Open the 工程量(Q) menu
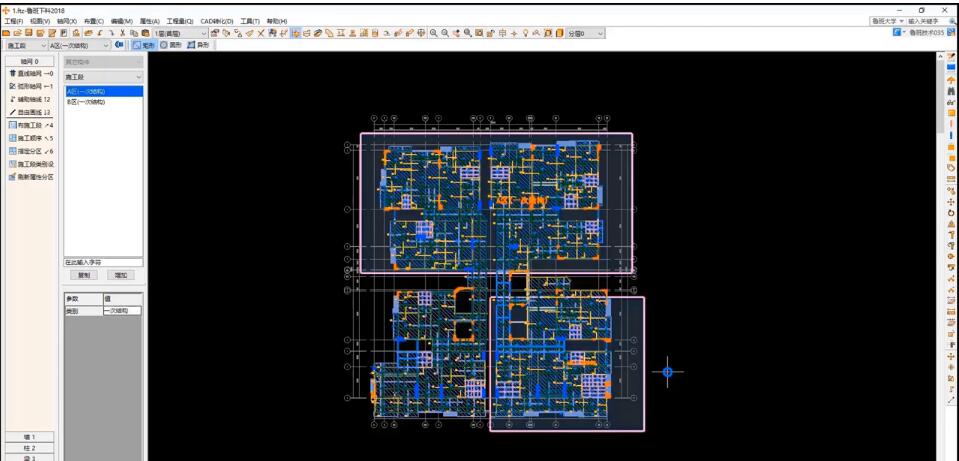959x461 pixels. [180, 21]
